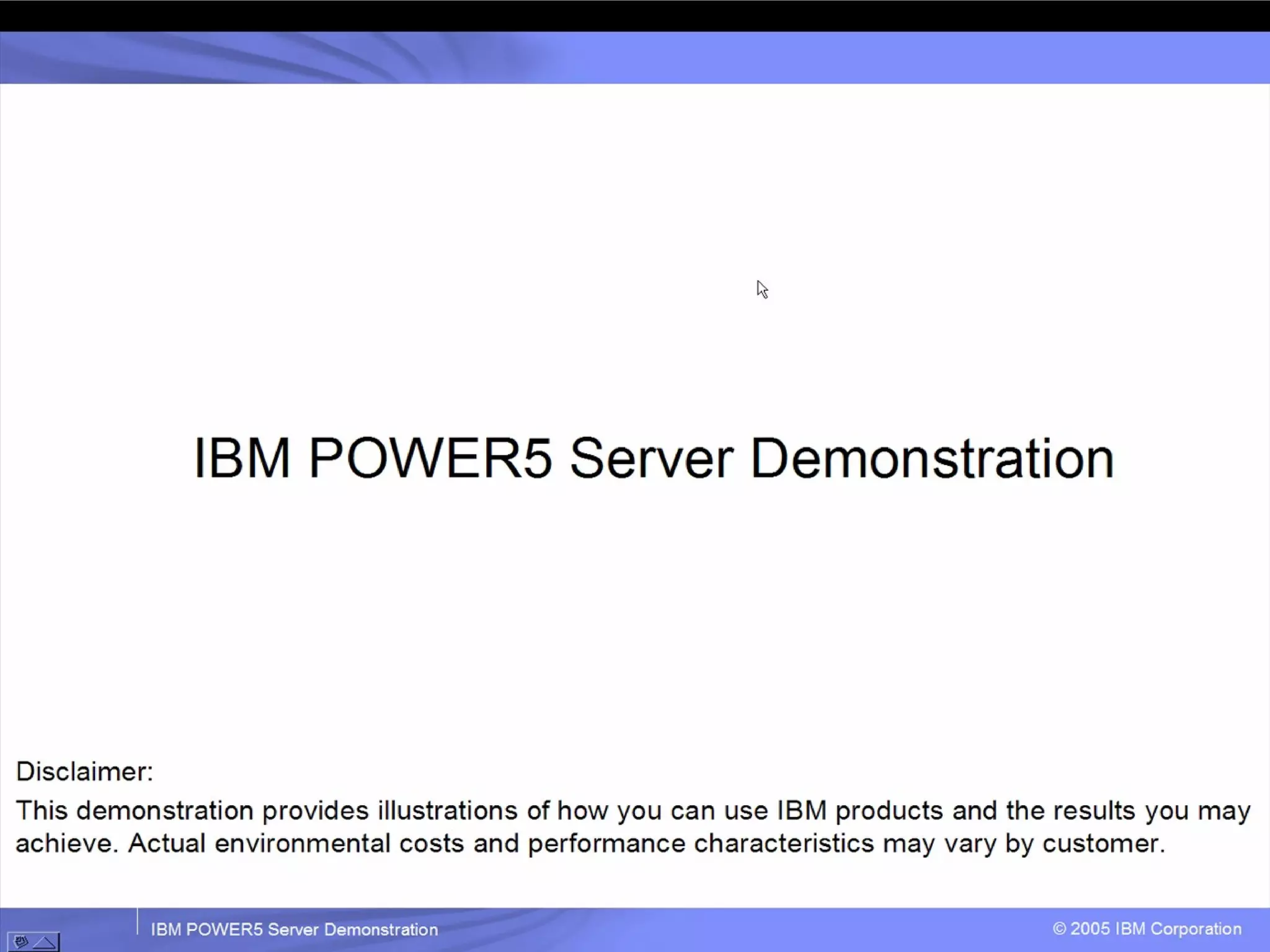The height and width of the screenshot is (952, 1270).
Task: Click the up-triangle arrow on slideshow control
Action: tap(45, 943)
